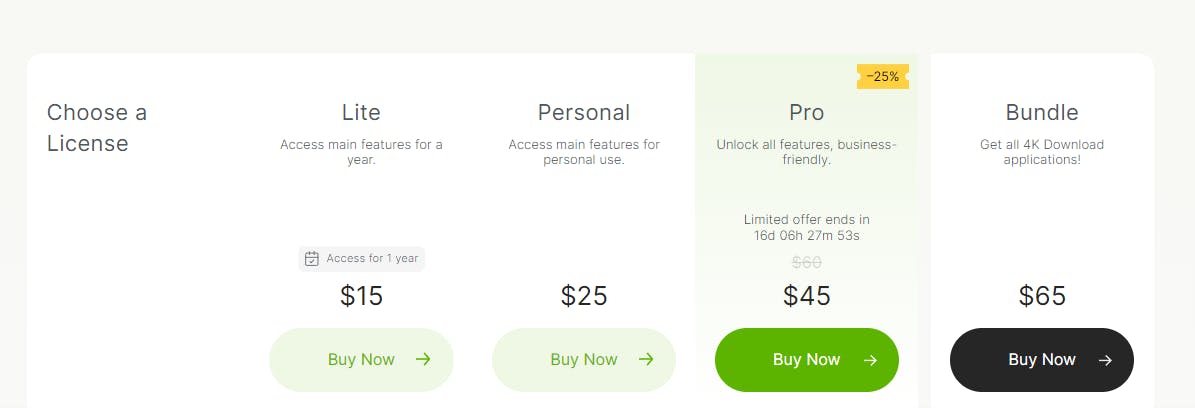Click the crossed-out $60 original price

[807, 263]
